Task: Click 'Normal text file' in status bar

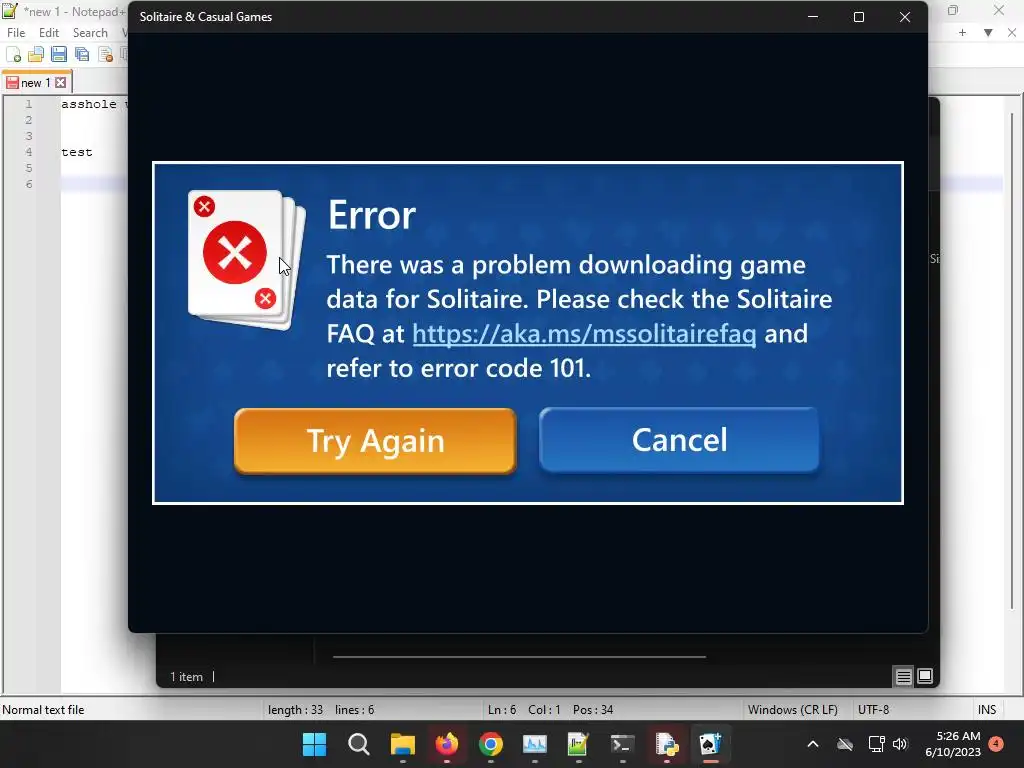Action: pos(43,710)
